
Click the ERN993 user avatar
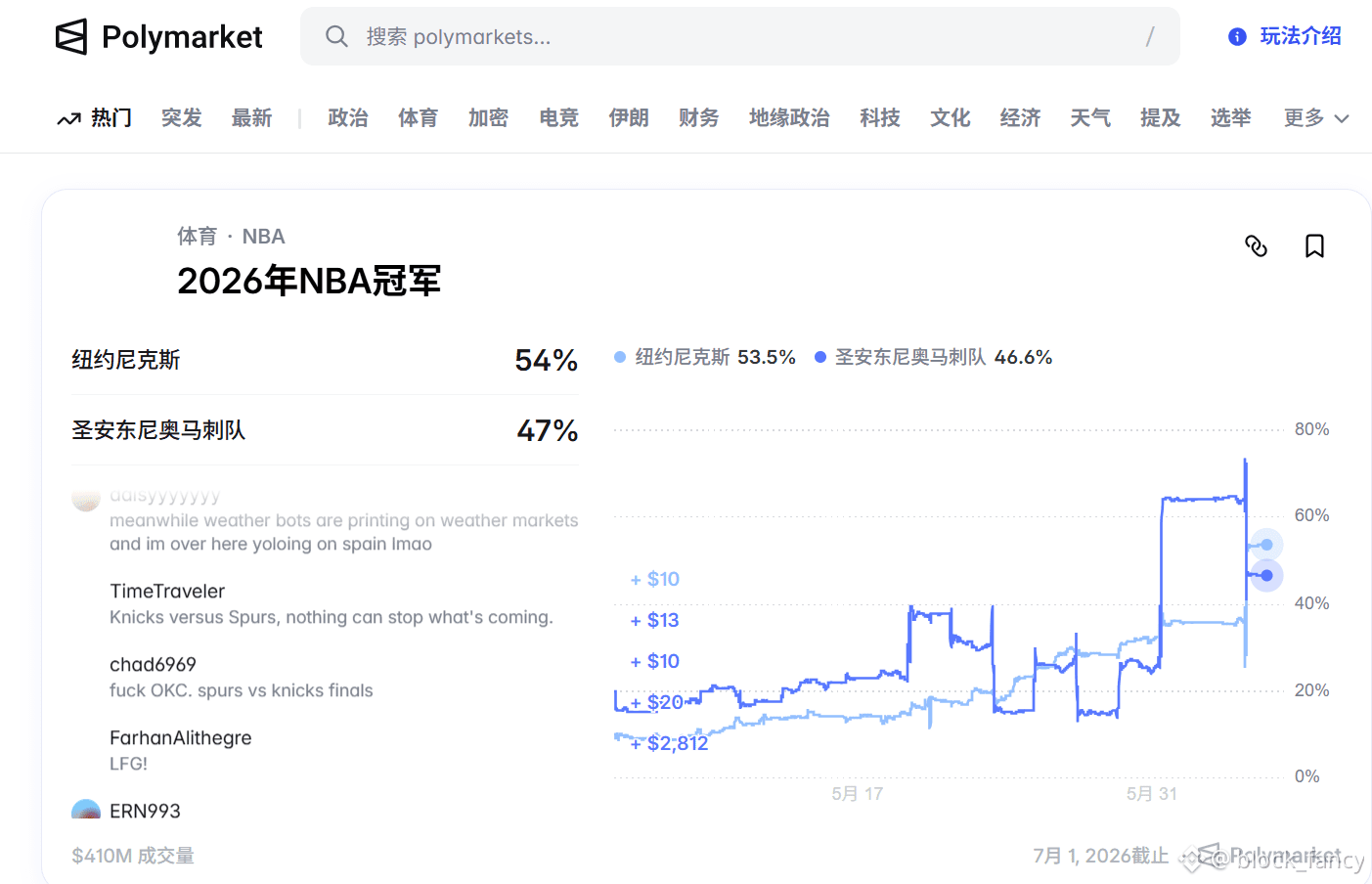point(86,810)
